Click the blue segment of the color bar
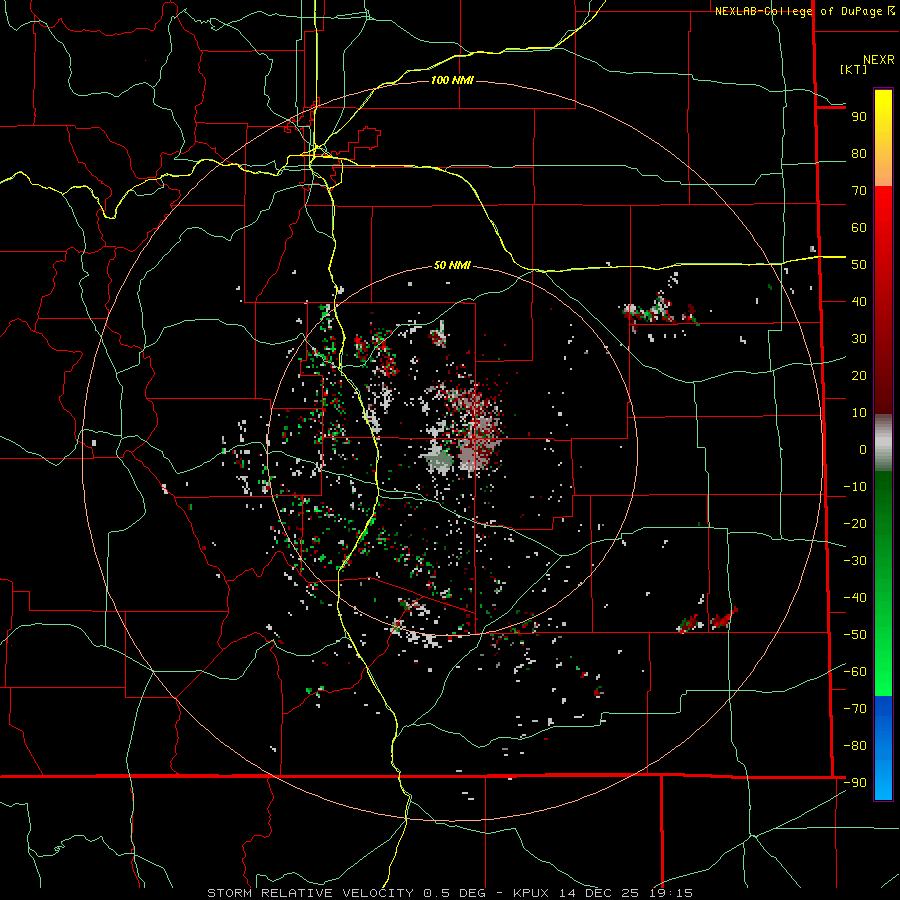900x900 pixels. click(883, 748)
